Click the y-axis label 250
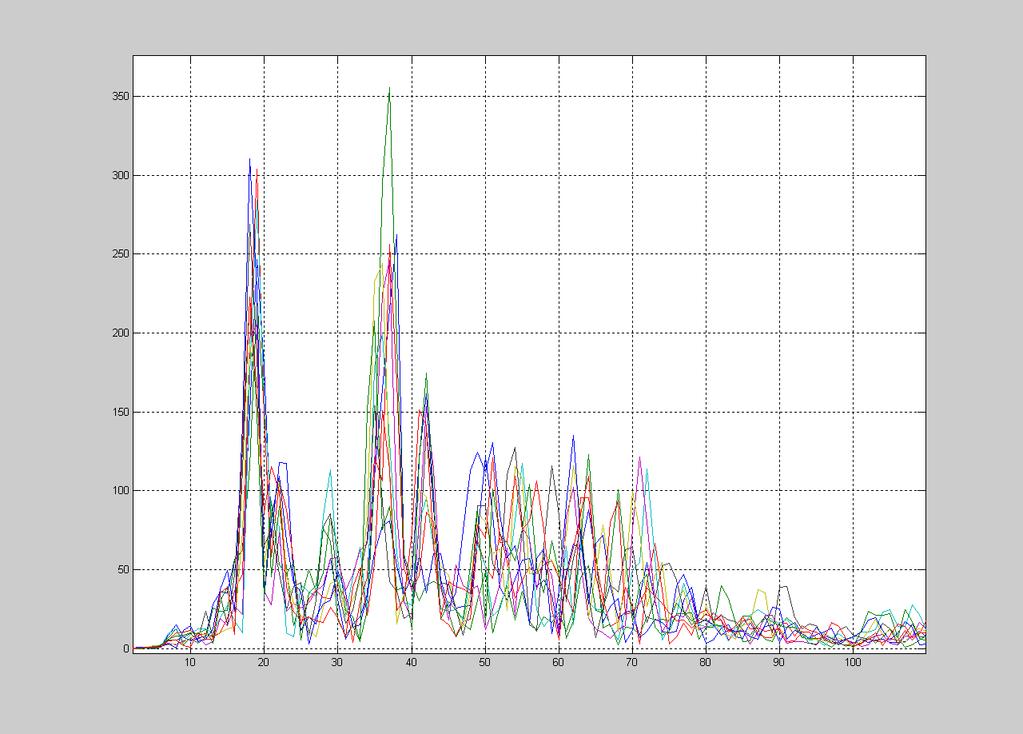The width and height of the screenshot is (1023, 734). [x=120, y=254]
